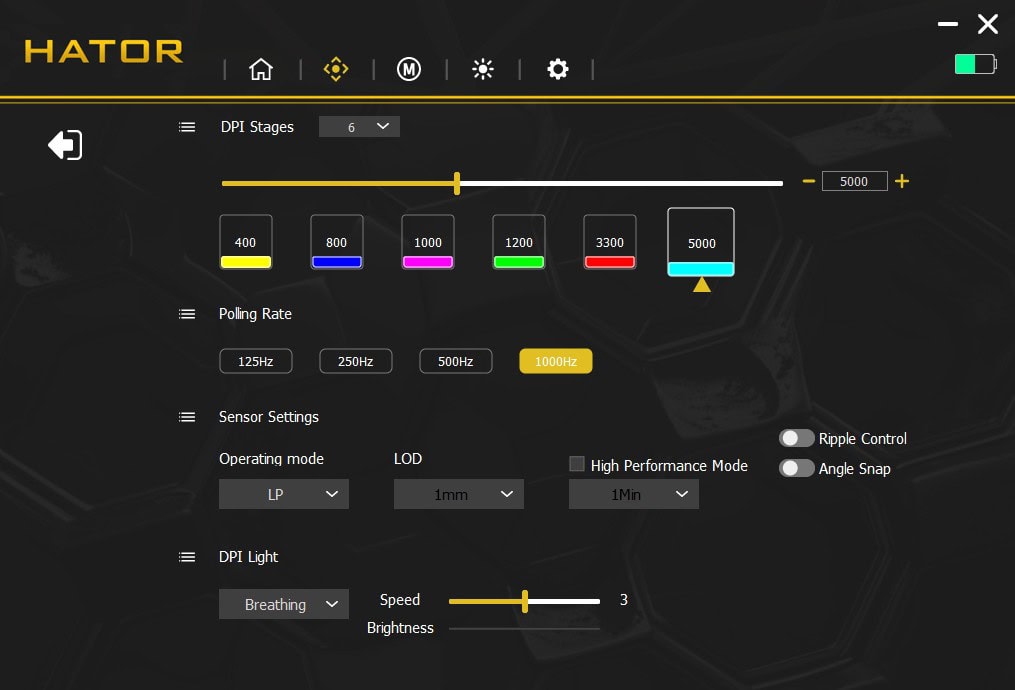Select 1000Hz polling rate

click(555, 361)
